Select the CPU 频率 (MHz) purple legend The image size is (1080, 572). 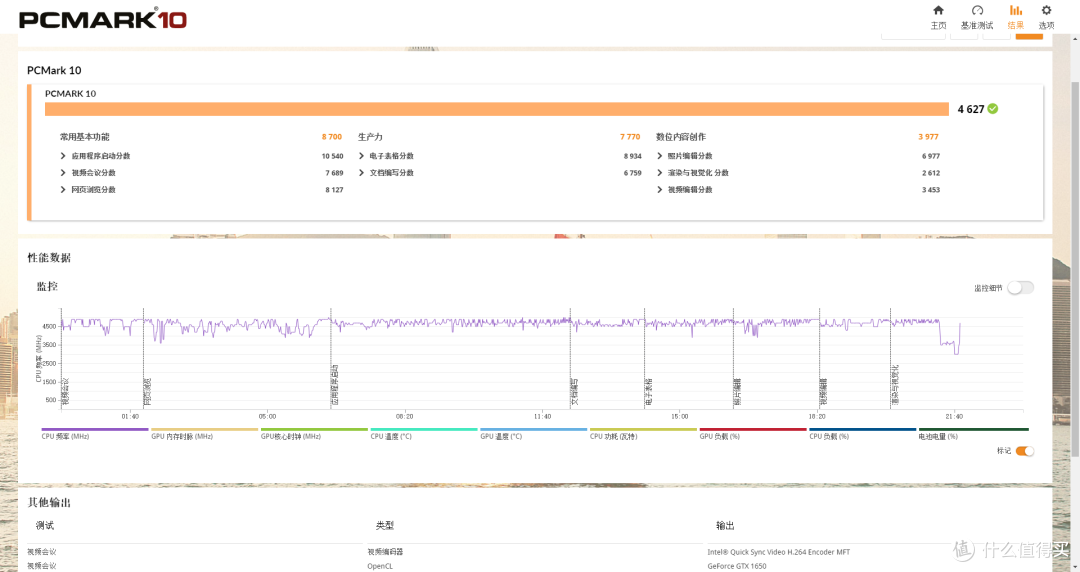tap(94, 434)
